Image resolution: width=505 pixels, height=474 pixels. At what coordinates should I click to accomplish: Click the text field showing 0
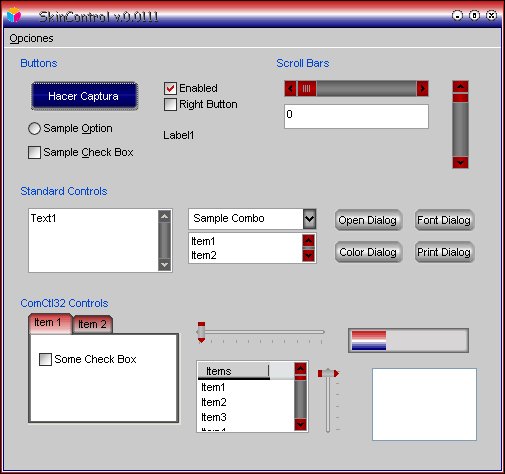point(356,116)
